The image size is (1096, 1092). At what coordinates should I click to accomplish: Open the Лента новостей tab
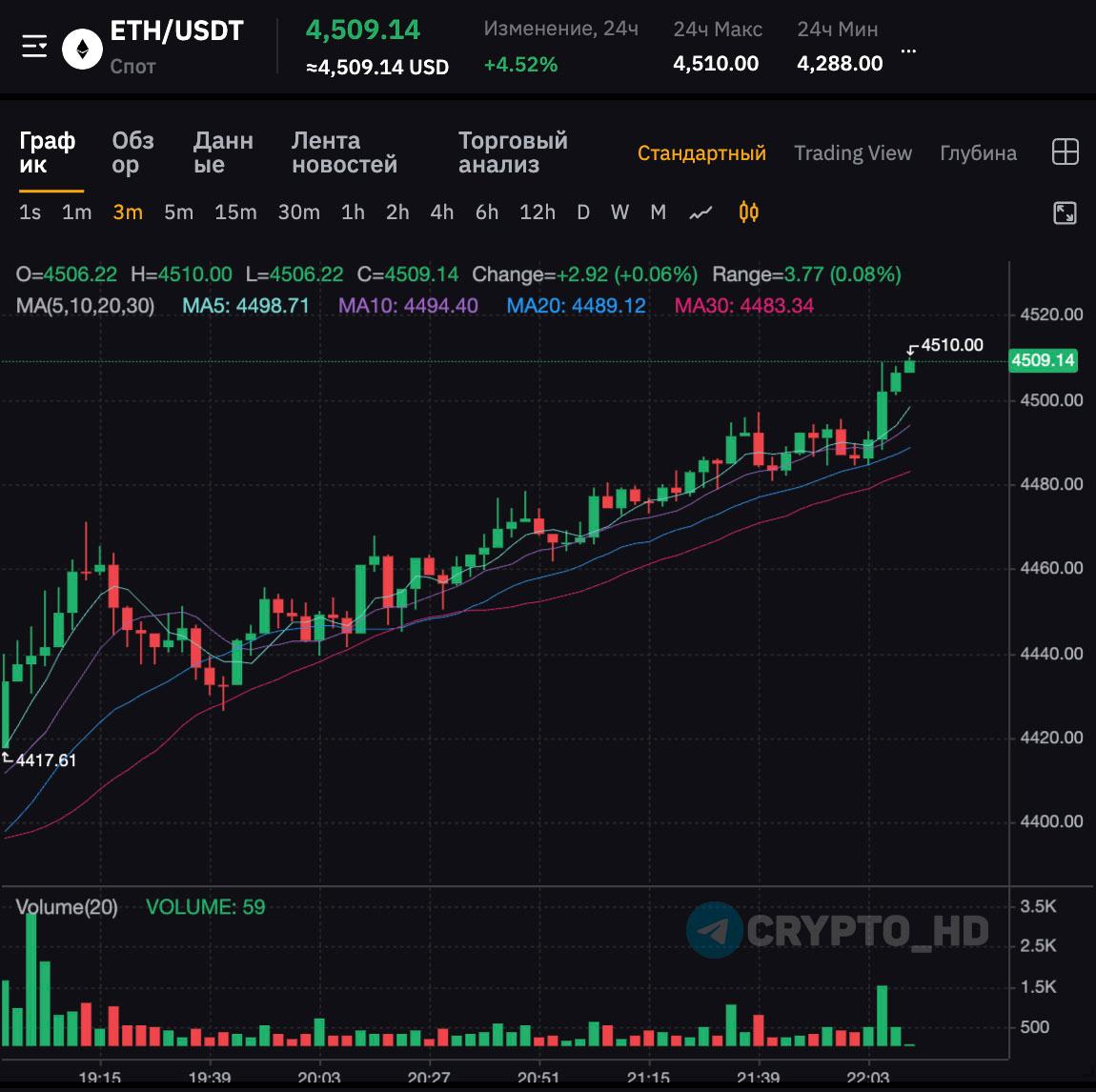(344, 152)
